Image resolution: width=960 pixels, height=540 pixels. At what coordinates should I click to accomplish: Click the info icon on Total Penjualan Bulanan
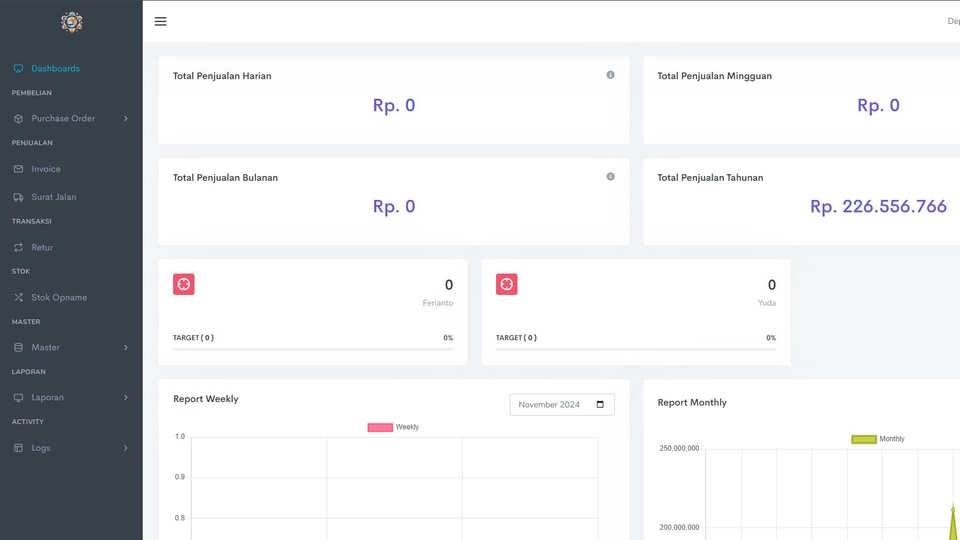pos(610,177)
